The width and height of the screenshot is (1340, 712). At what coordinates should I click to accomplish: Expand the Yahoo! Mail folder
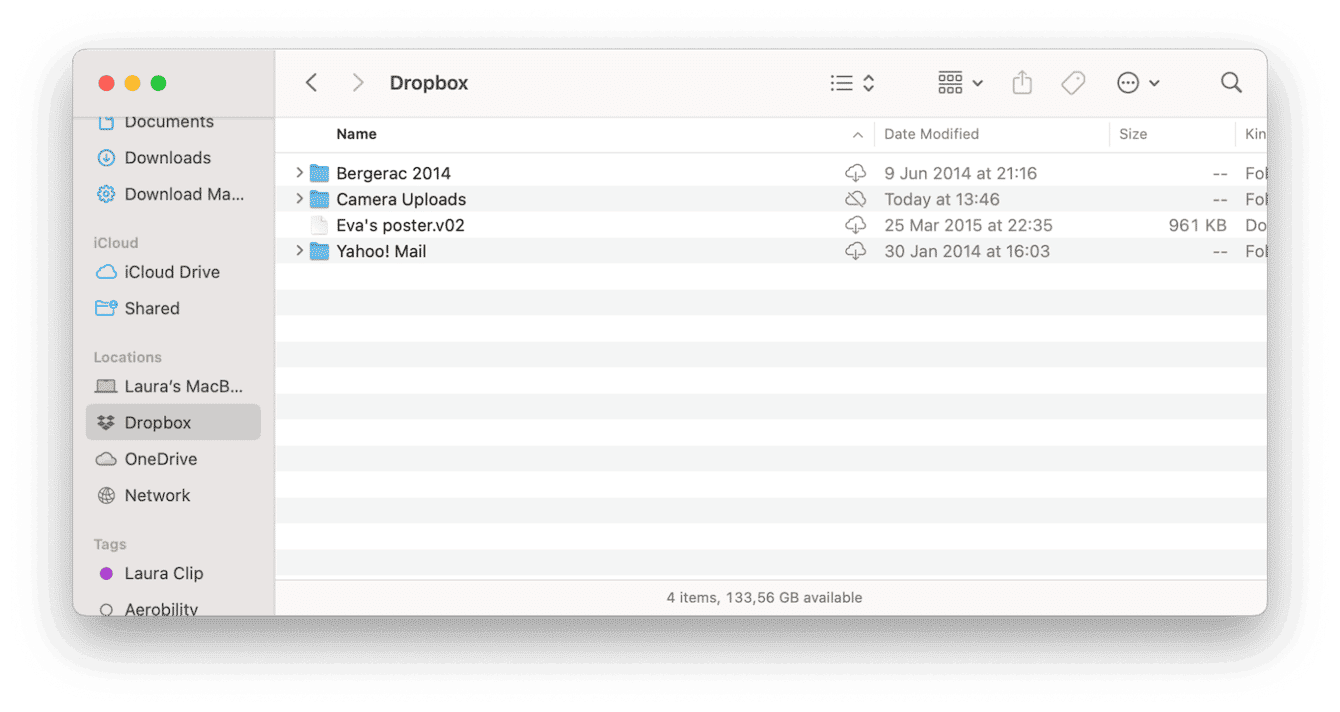point(299,251)
